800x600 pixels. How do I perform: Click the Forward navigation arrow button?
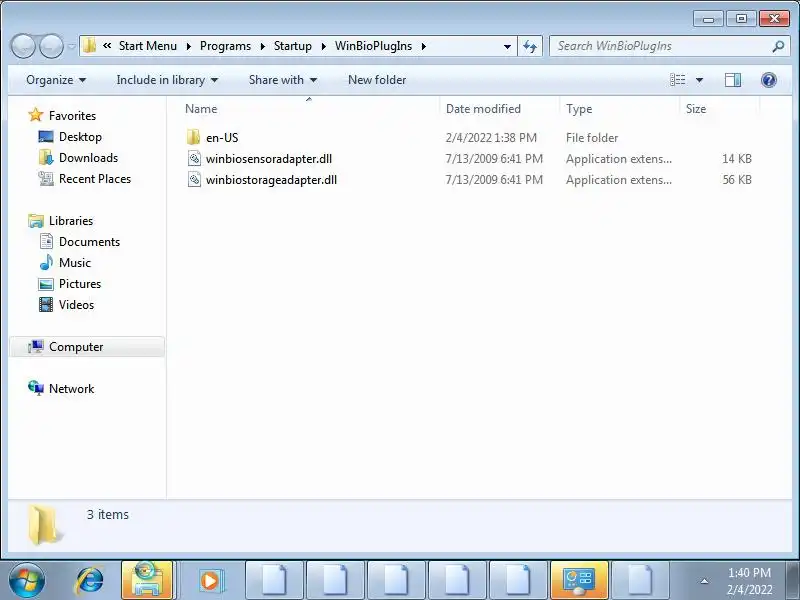point(52,46)
